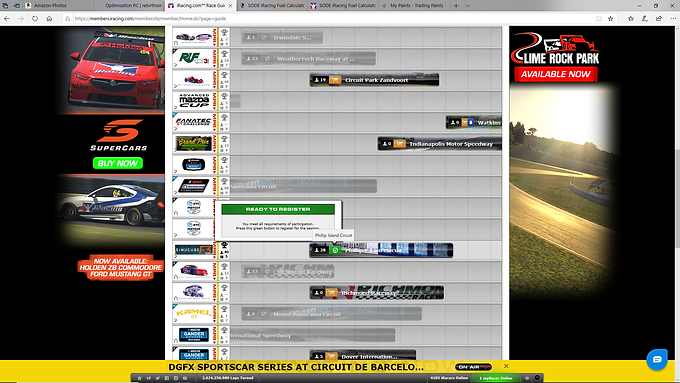Click the trophy icon on Fanatec row
Screen dimensions: 680x383
(x=224, y=118)
